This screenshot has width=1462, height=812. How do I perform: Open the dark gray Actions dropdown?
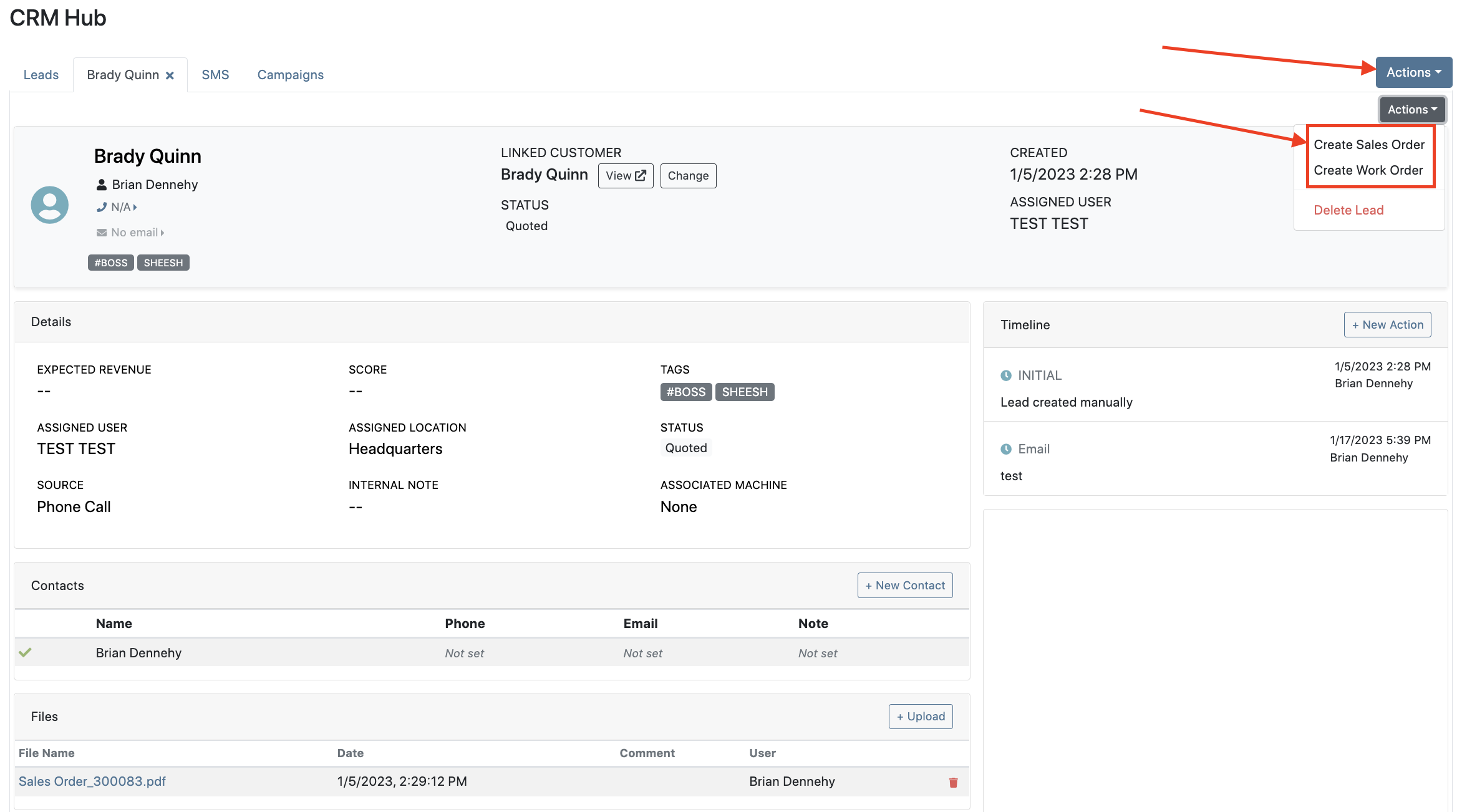click(x=1412, y=110)
